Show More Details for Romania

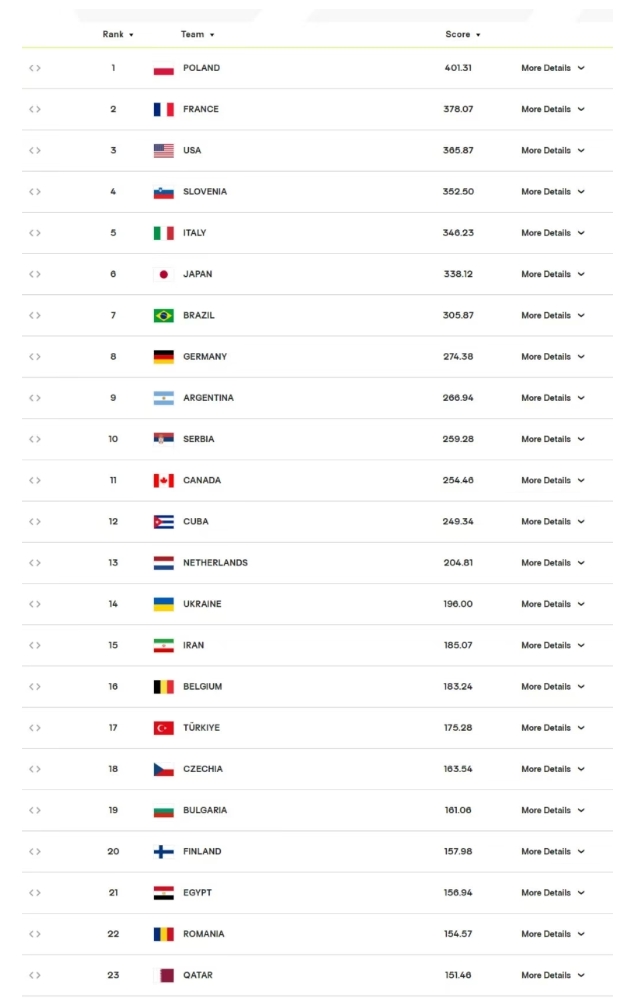[x=553, y=934]
